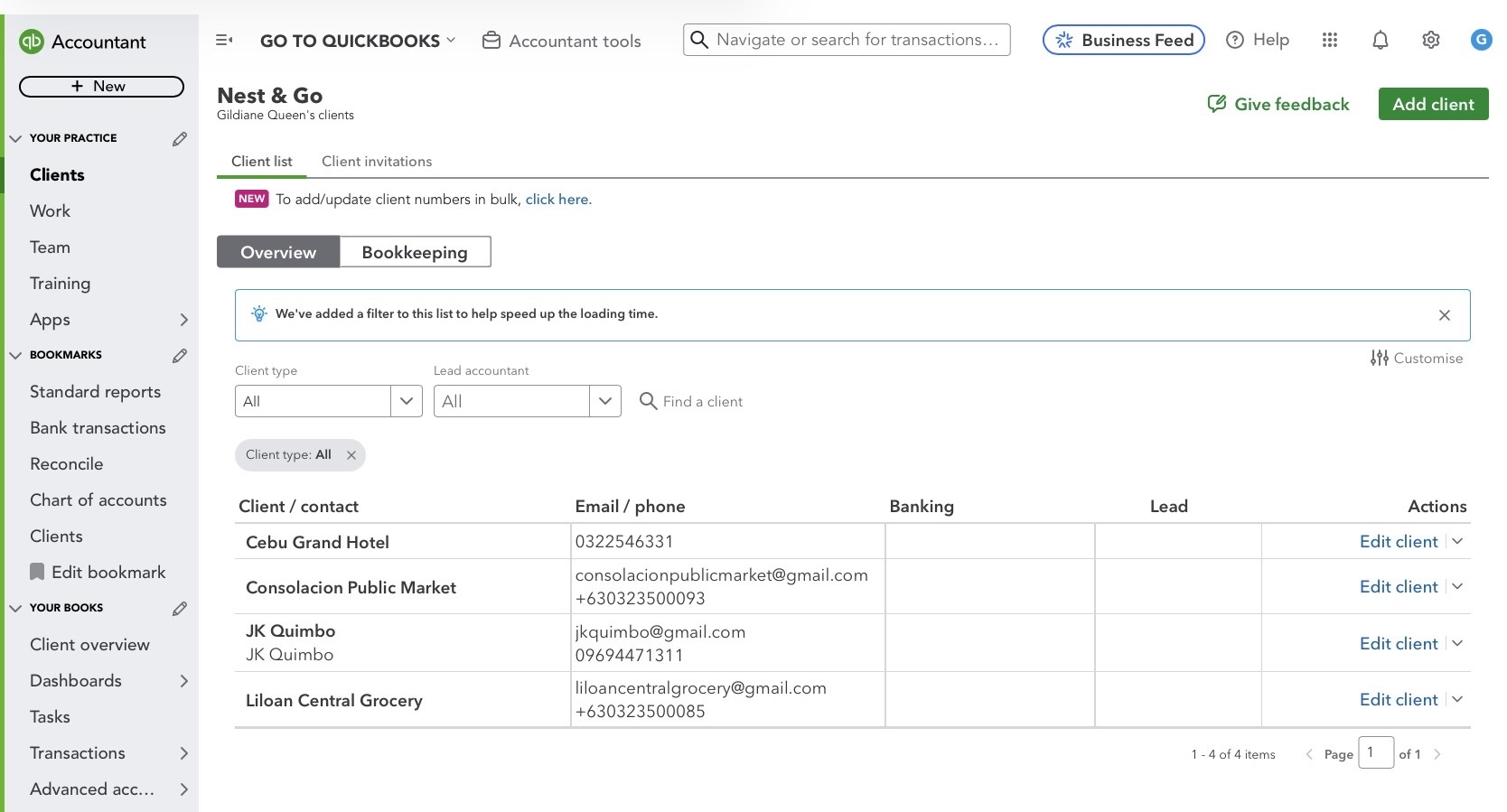Collapse the left navigation menu icon

click(224, 41)
